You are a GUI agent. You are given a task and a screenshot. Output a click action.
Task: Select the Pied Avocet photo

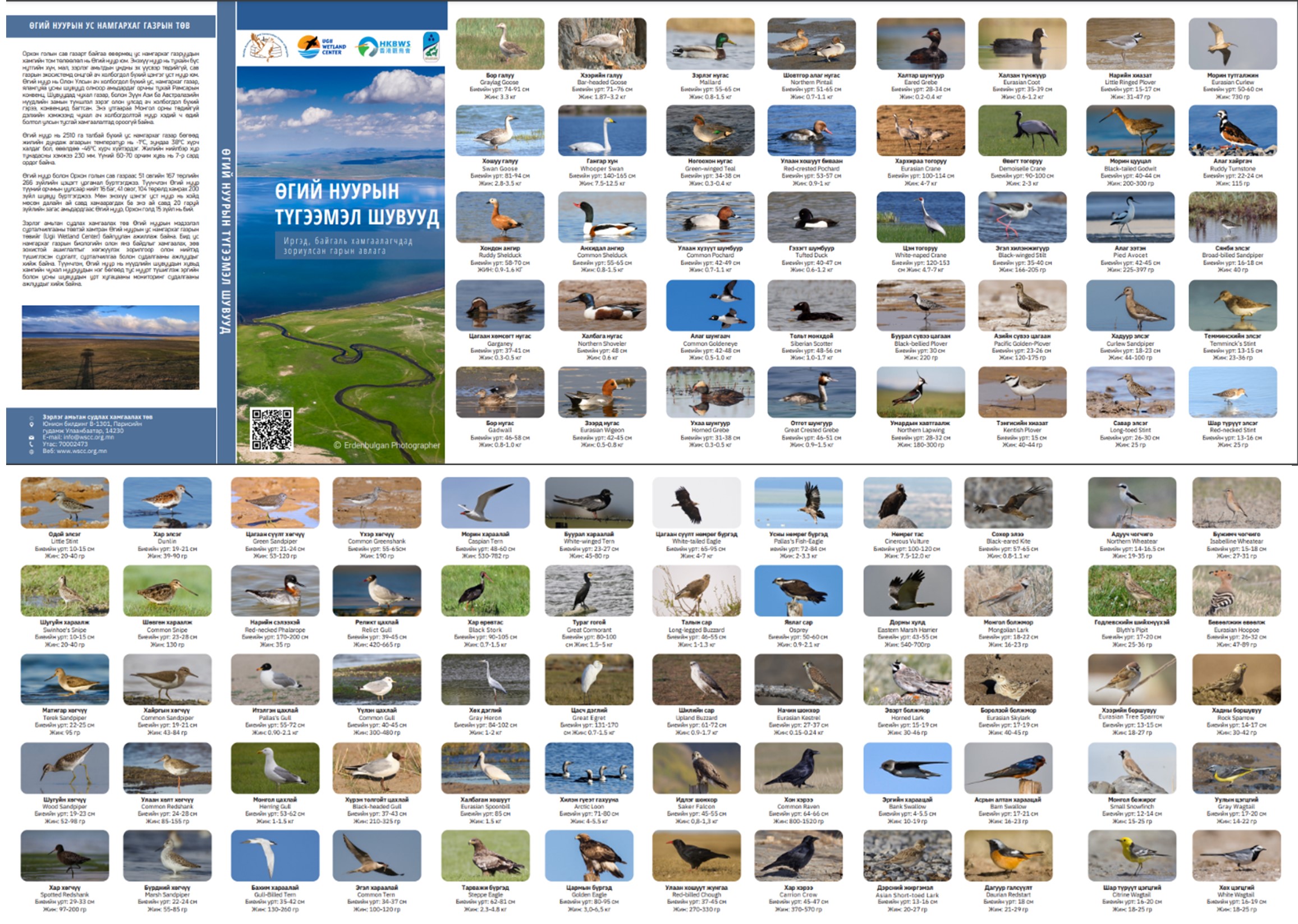click(1130, 217)
